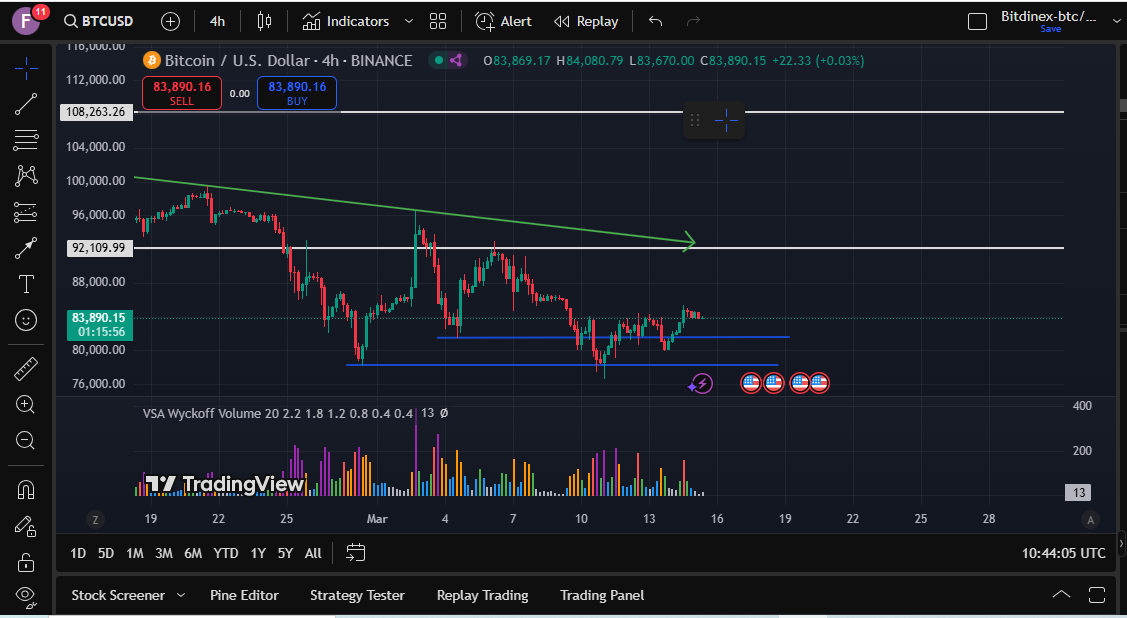This screenshot has height=618, width=1127.
Task: Open the Strategy Tester tab
Action: point(357,595)
